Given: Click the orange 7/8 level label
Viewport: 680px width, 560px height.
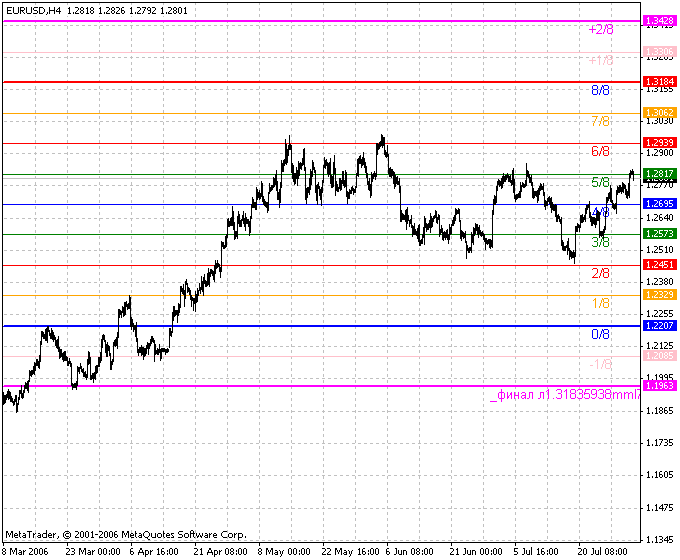Looking at the screenshot, I should [x=600, y=122].
